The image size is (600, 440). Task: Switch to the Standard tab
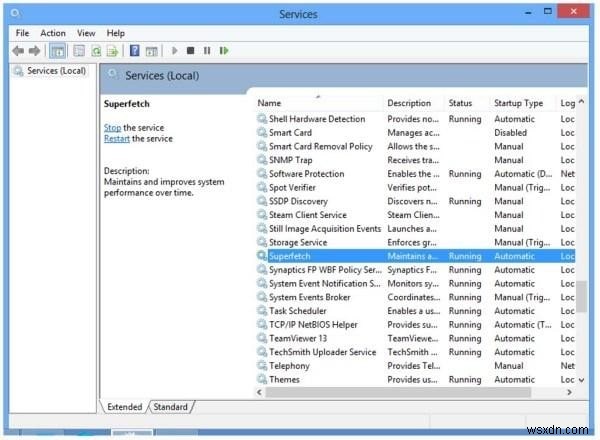pyautogui.click(x=171, y=407)
